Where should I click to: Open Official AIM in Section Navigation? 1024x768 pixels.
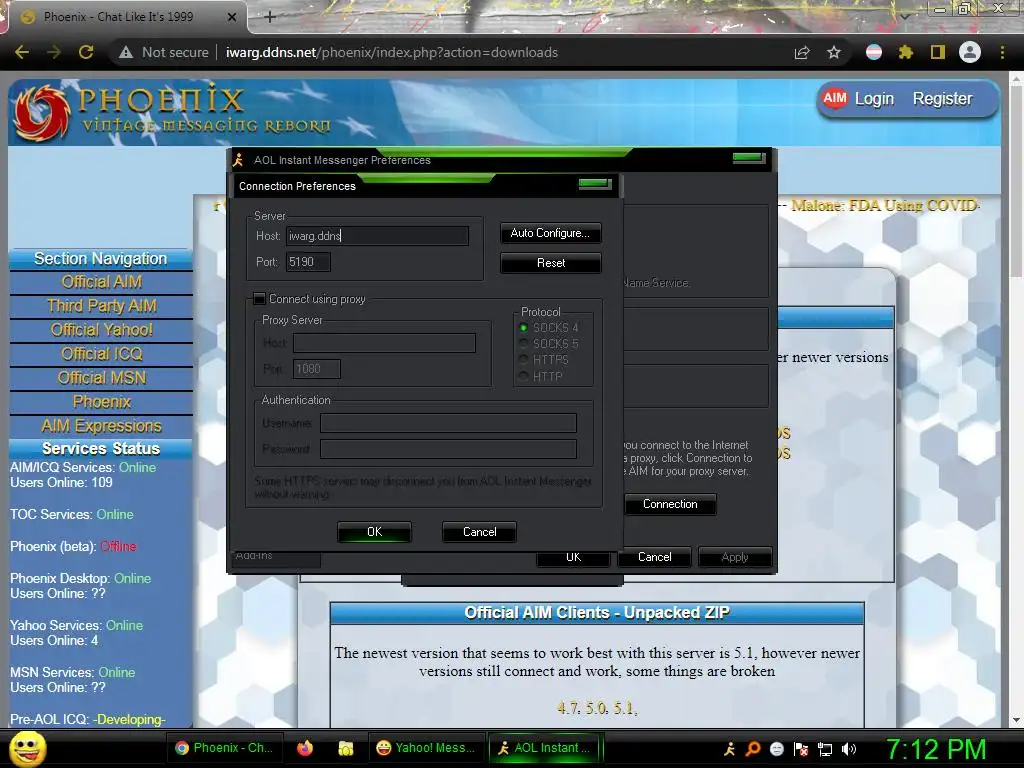(101, 282)
